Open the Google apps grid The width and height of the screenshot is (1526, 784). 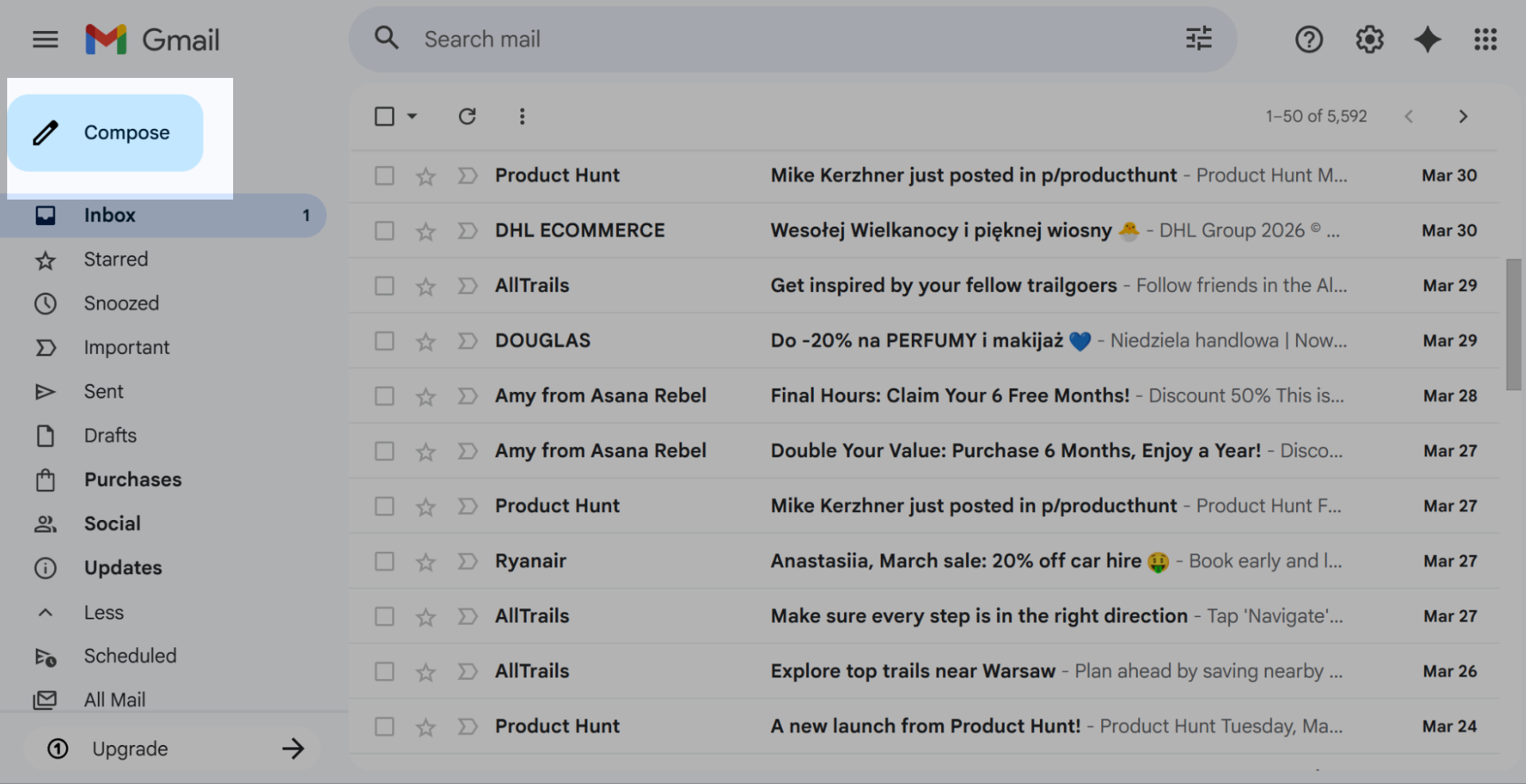(x=1485, y=39)
